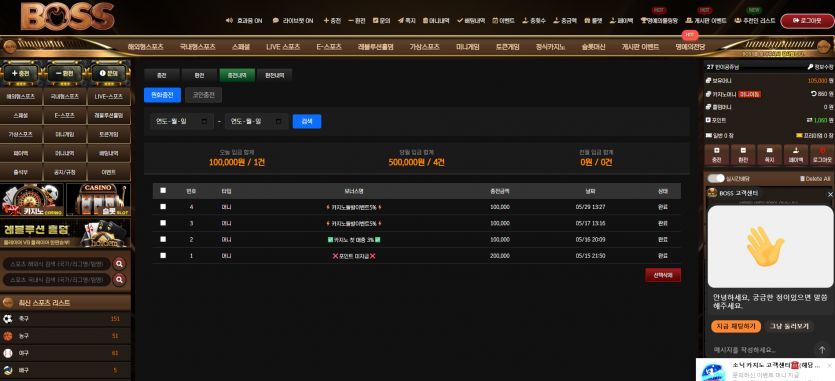Expand 축구 in the sports list
The width and height of the screenshot is (835, 381).
point(66,319)
